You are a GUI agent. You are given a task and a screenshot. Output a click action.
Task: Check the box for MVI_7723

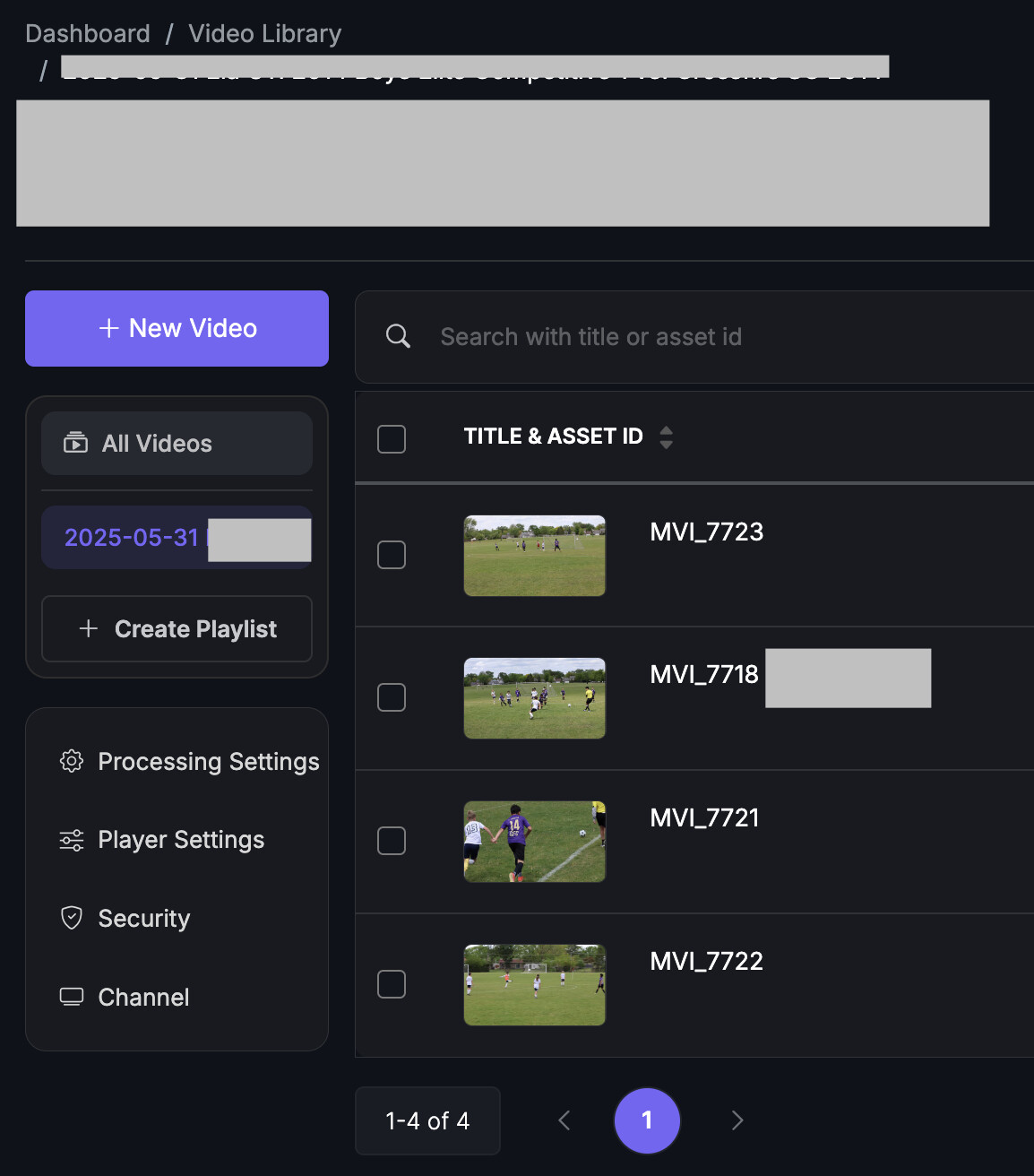pyautogui.click(x=392, y=555)
